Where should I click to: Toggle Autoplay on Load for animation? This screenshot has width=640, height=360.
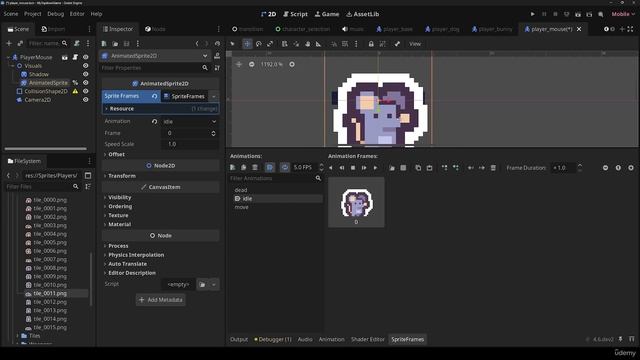click(270, 168)
